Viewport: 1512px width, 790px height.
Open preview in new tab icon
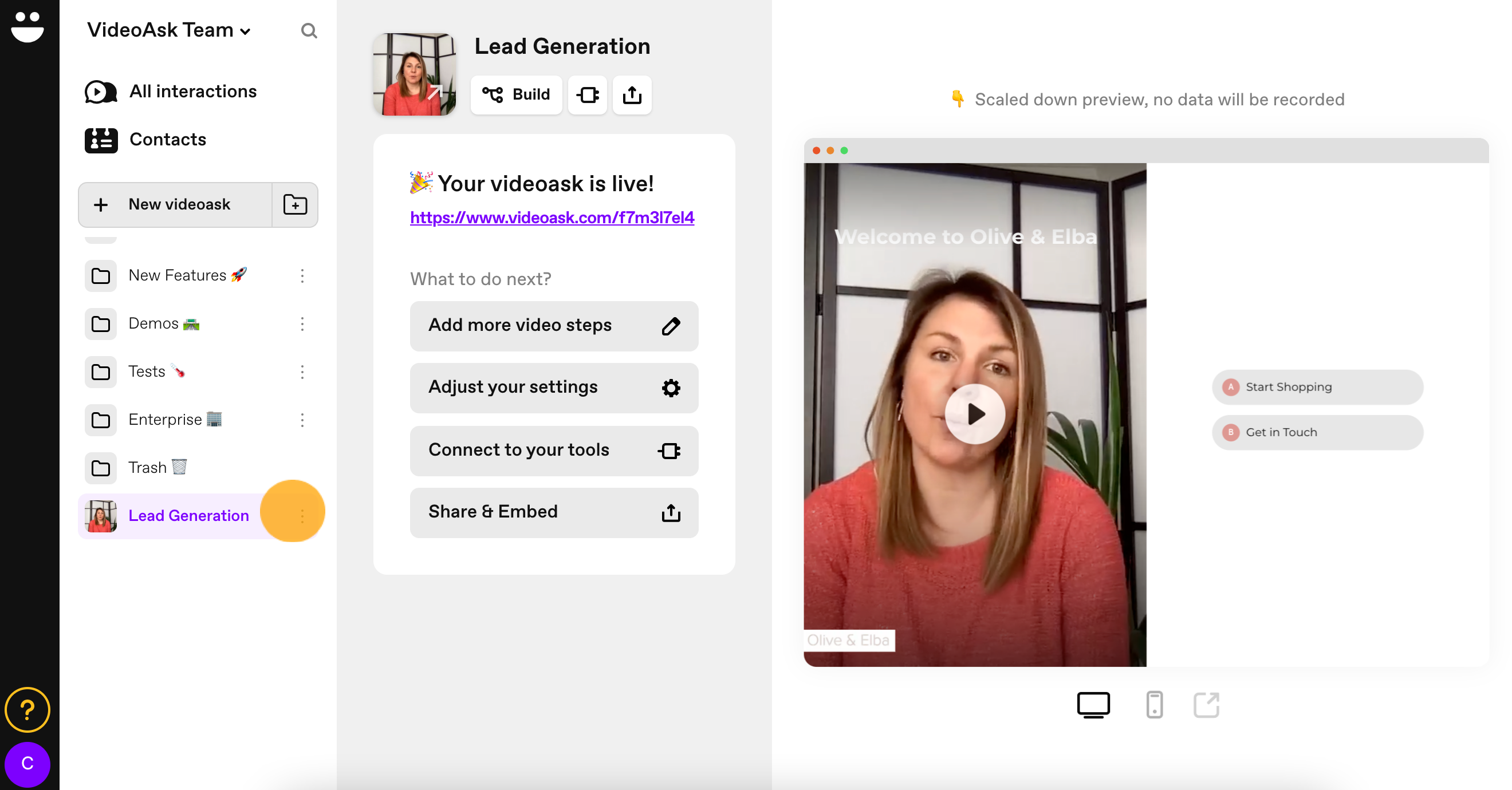tap(1206, 704)
